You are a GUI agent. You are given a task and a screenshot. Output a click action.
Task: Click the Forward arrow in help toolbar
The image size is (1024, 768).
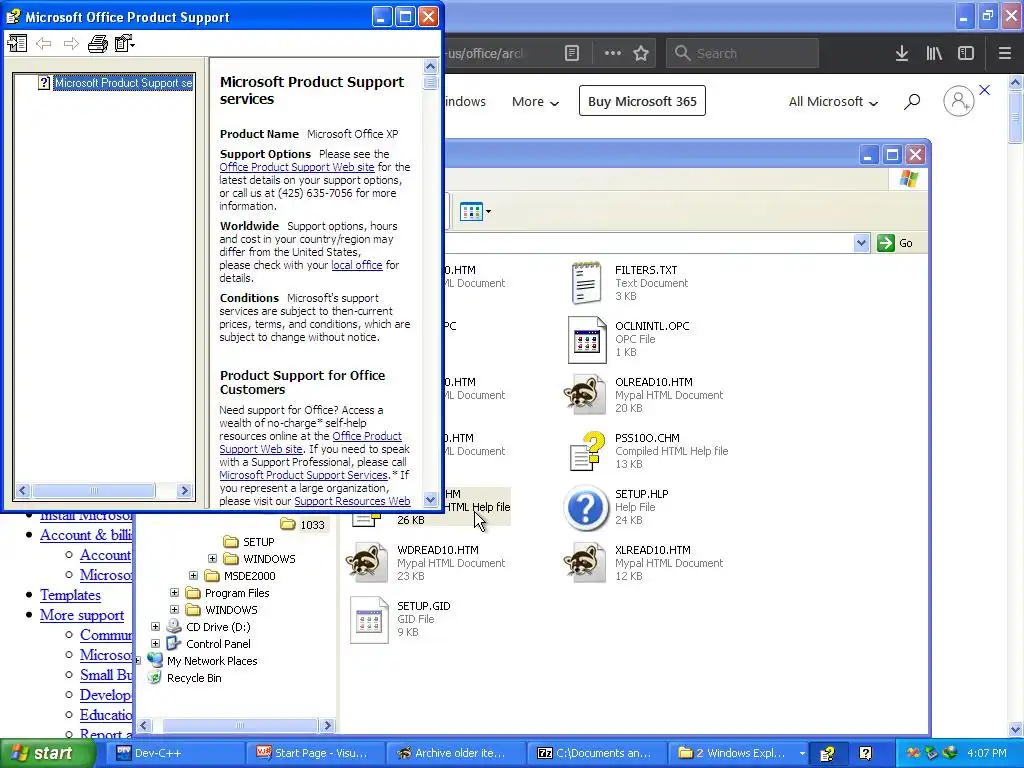click(x=71, y=44)
